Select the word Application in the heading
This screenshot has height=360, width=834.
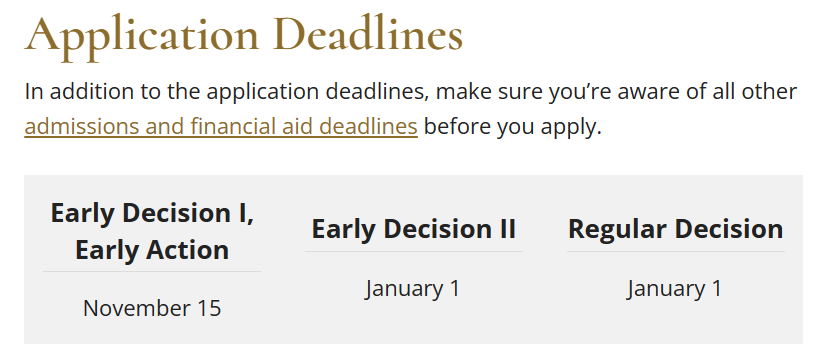[x=141, y=36]
